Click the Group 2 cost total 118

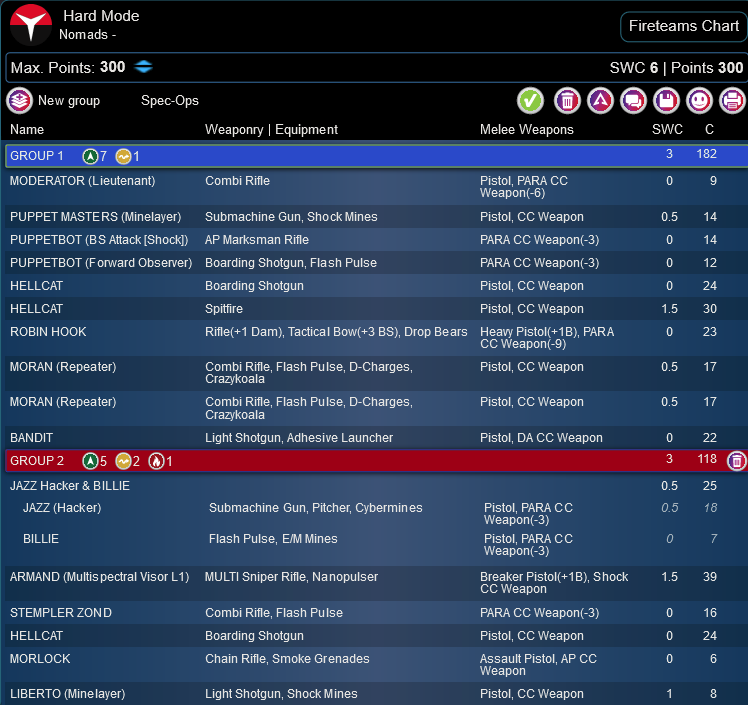click(707, 459)
